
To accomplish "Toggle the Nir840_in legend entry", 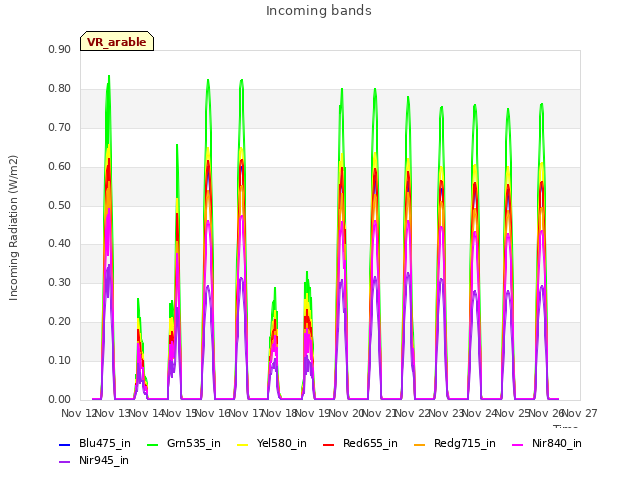I will [547, 443].
